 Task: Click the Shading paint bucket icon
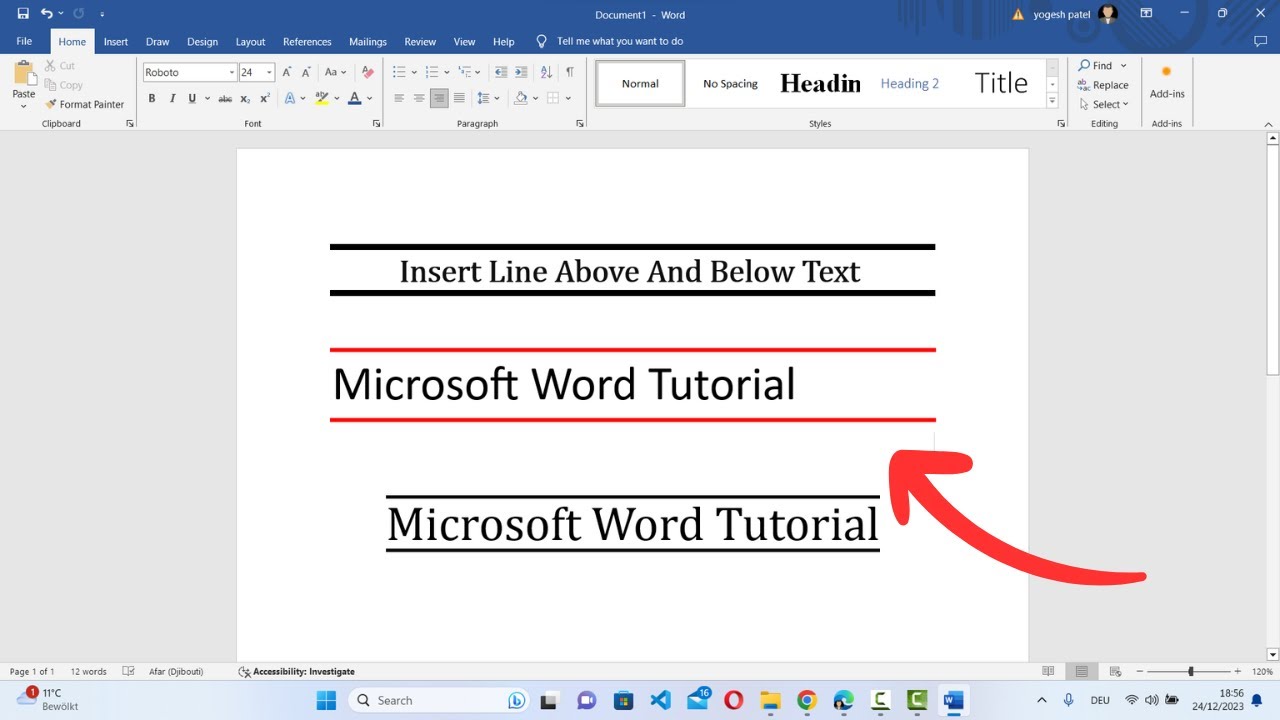click(520, 98)
